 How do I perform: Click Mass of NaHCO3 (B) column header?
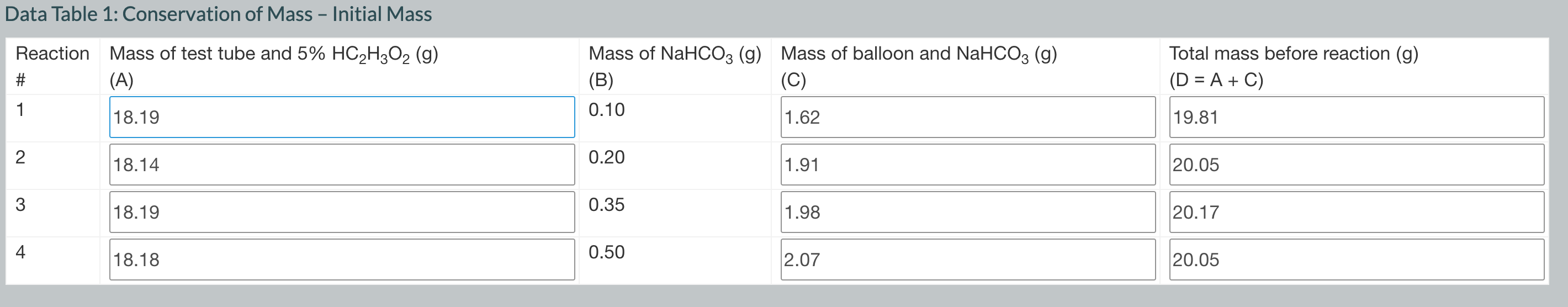pos(675,66)
